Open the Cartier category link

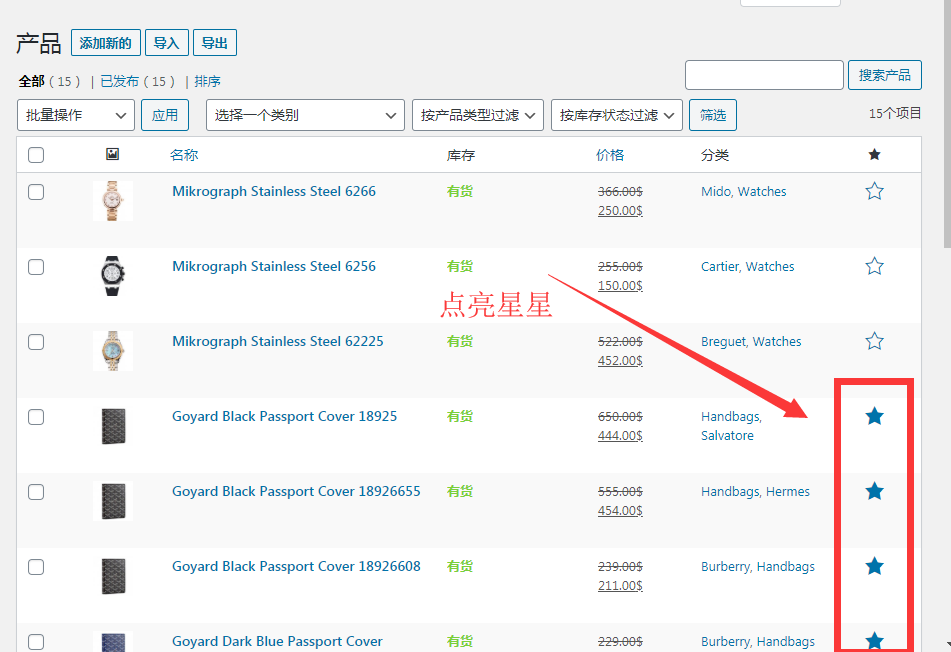point(720,267)
